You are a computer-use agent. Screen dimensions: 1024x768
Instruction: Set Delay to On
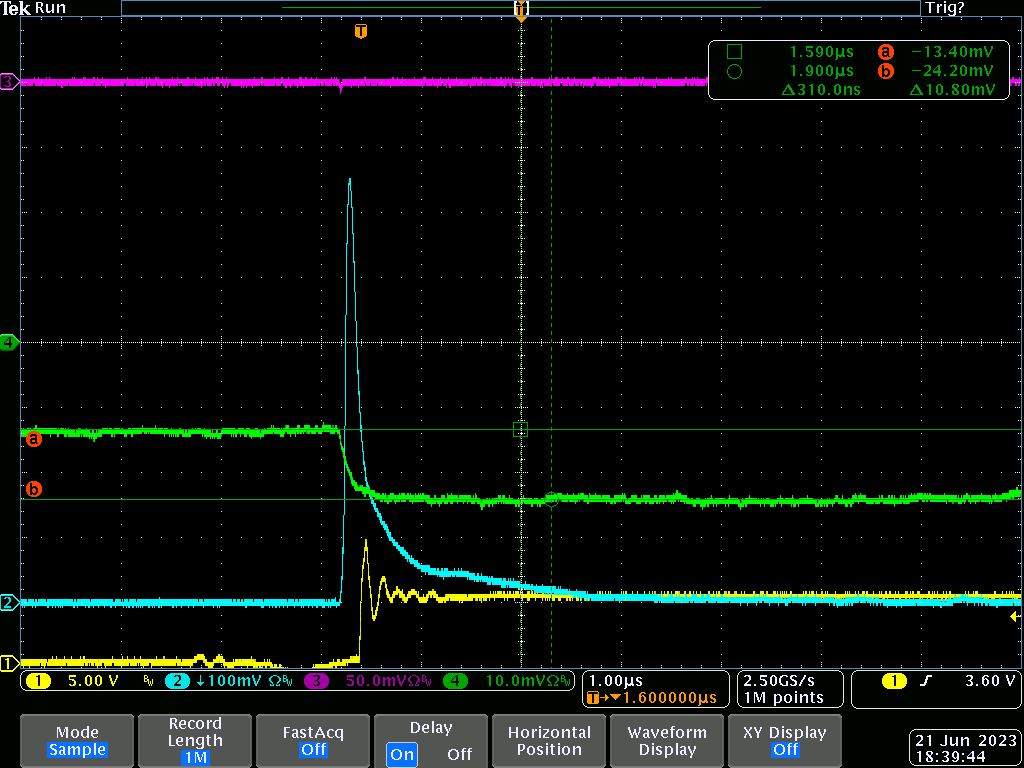tap(402, 754)
